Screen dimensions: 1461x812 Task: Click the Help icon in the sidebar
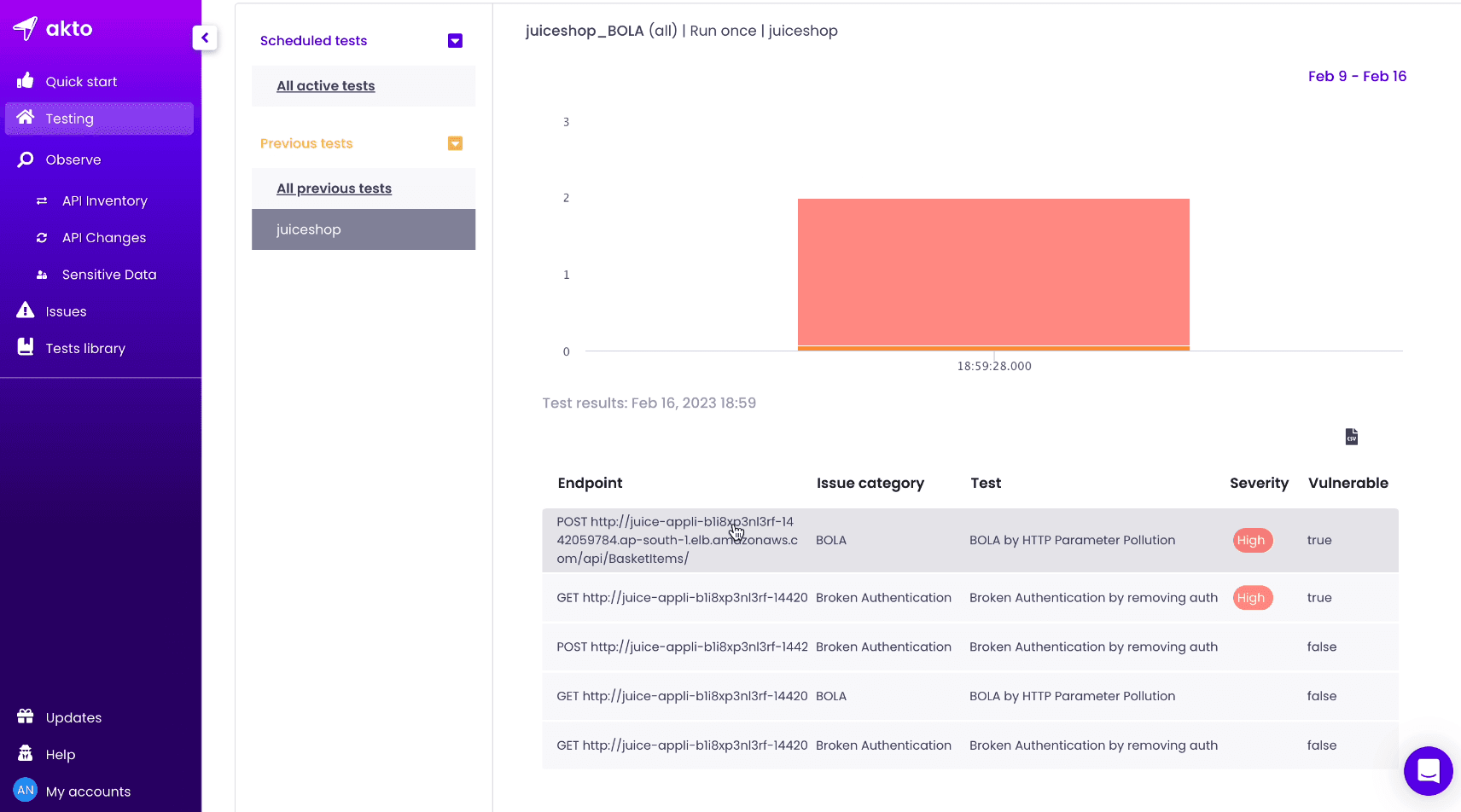tap(26, 753)
